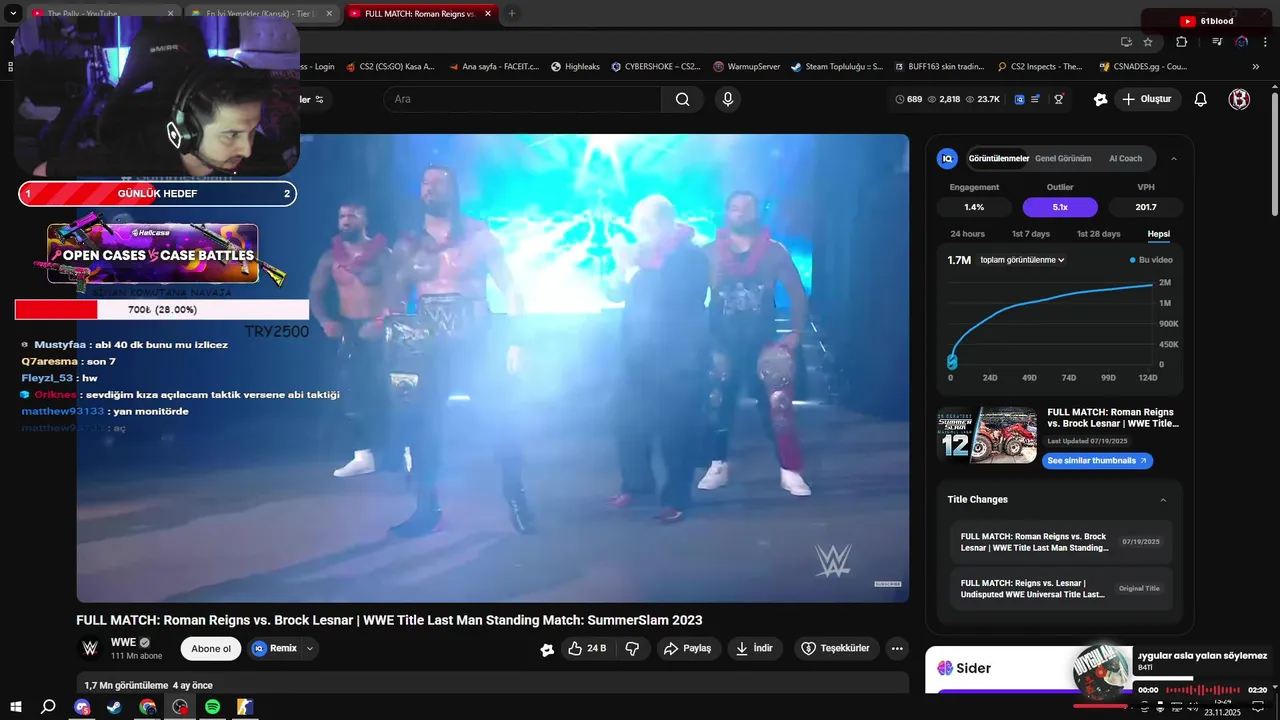Open the BUFF163 skin trading bookmark

(x=939, y=67)
